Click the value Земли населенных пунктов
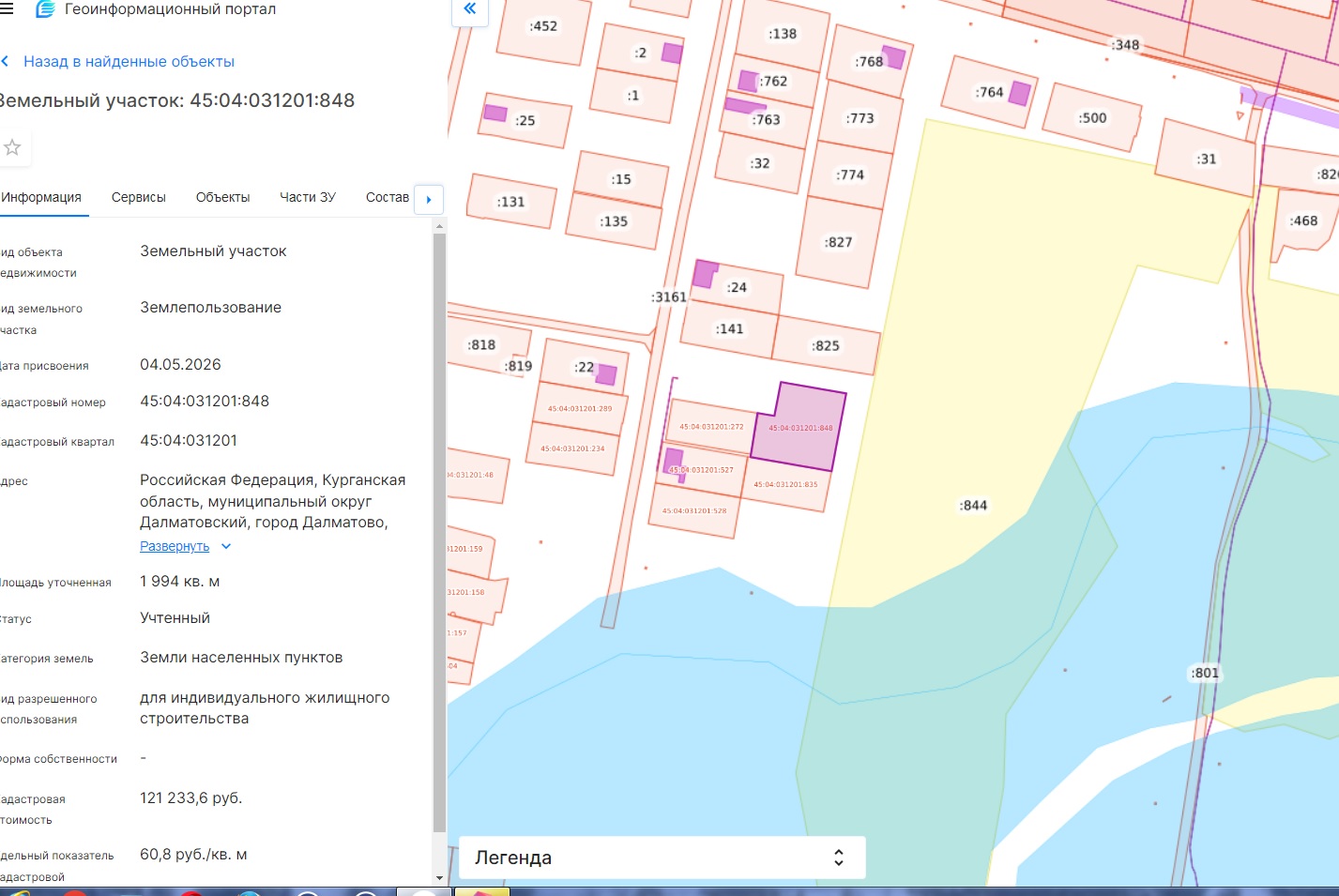Image resolution: width=1339 pixels, height=896 pixels. [x=241, y=657]
